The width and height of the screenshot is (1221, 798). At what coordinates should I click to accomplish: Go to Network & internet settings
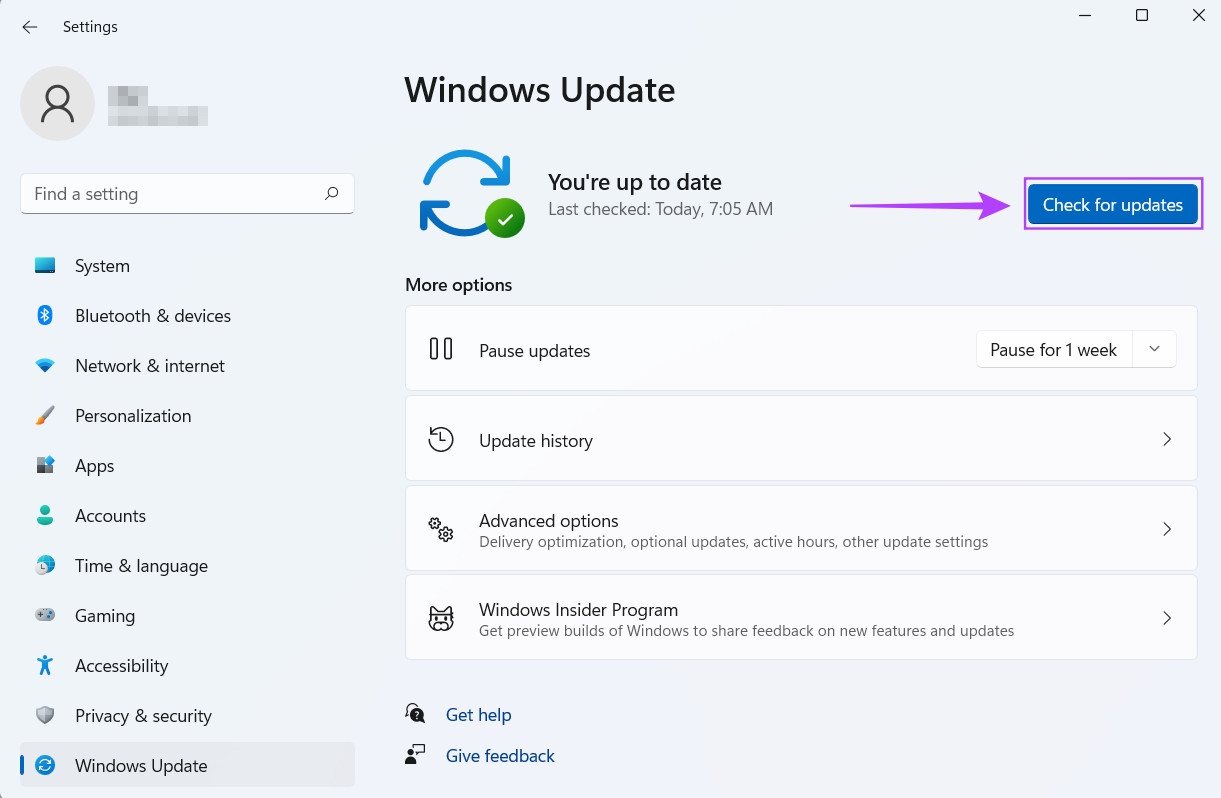(x=187, y=366)
